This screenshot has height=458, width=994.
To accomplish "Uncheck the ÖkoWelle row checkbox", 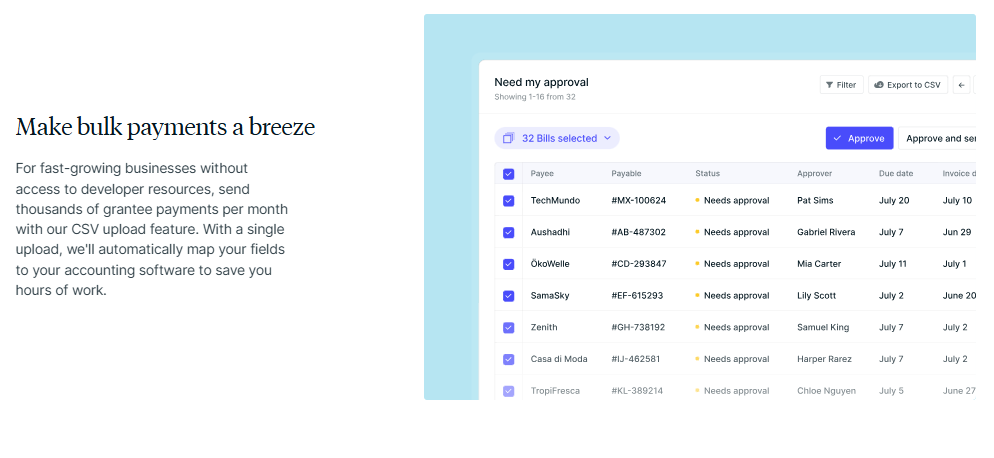I will pos(509,264).
